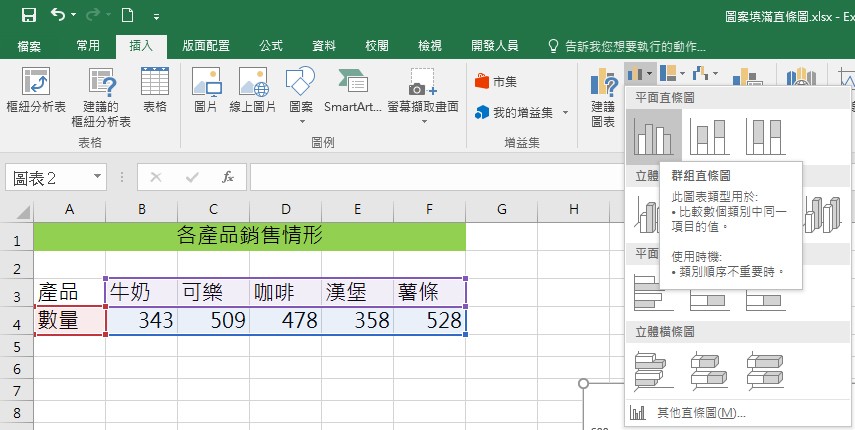The height and width of the screenshot is (430, 855).
Task: Switch to the 常用 tab
Action: [88, 46]
